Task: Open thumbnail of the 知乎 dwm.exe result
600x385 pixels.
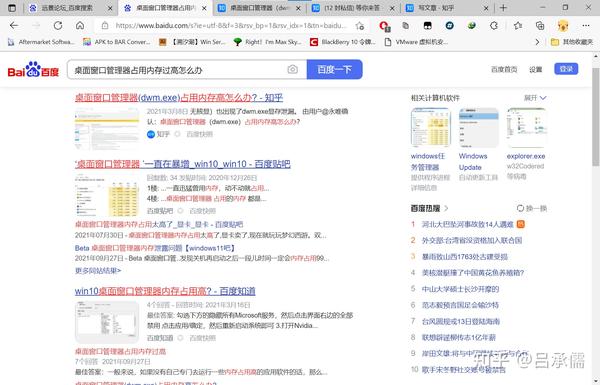Action: point(107,129)
